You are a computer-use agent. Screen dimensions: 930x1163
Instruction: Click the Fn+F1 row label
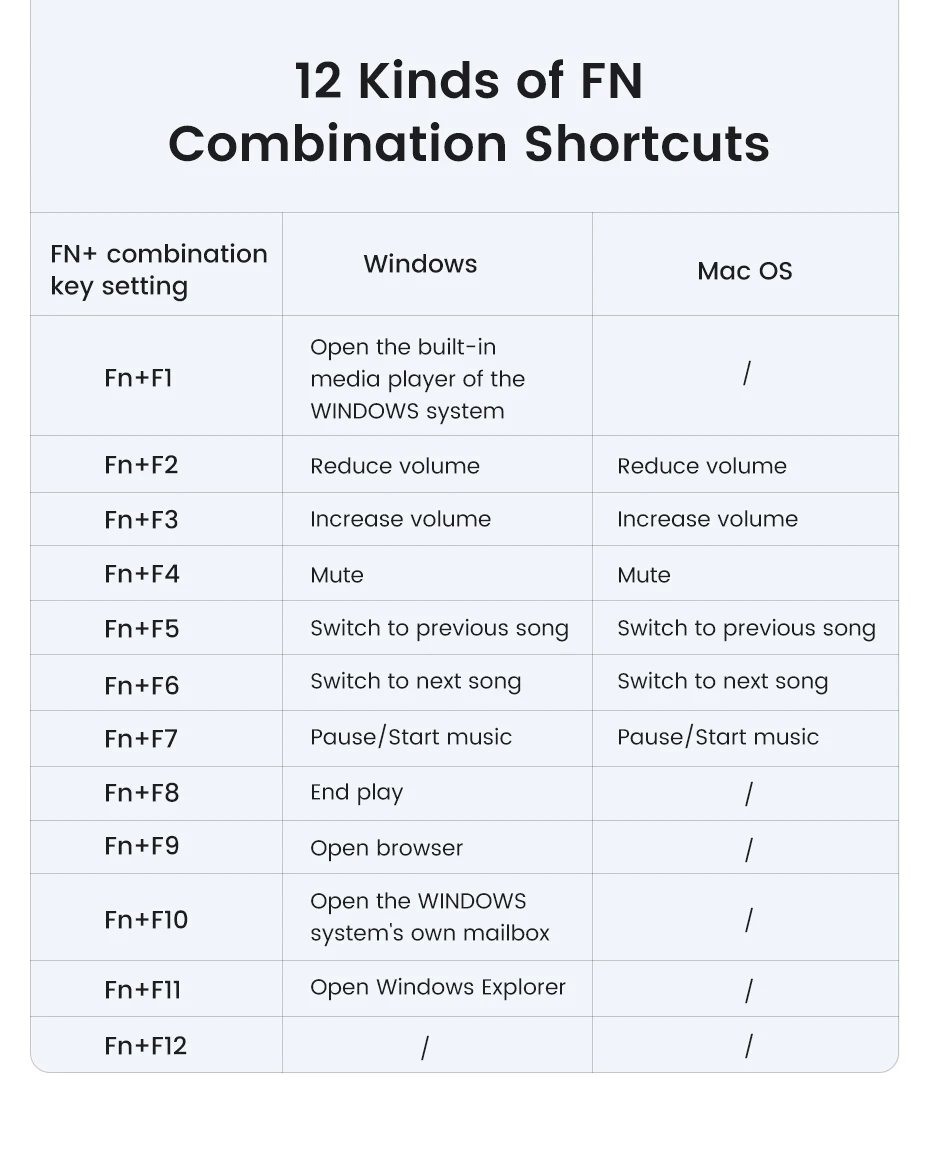[x=138, y=378]
